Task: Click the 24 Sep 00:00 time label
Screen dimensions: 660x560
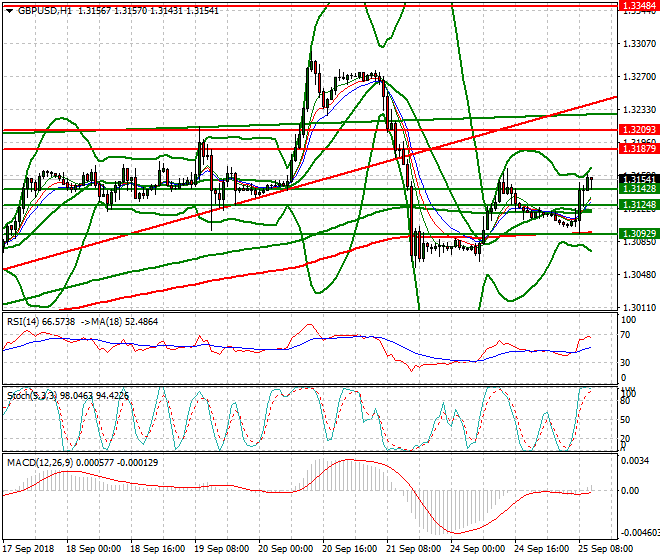Action: pyautogui.click(x=477, y=549)
